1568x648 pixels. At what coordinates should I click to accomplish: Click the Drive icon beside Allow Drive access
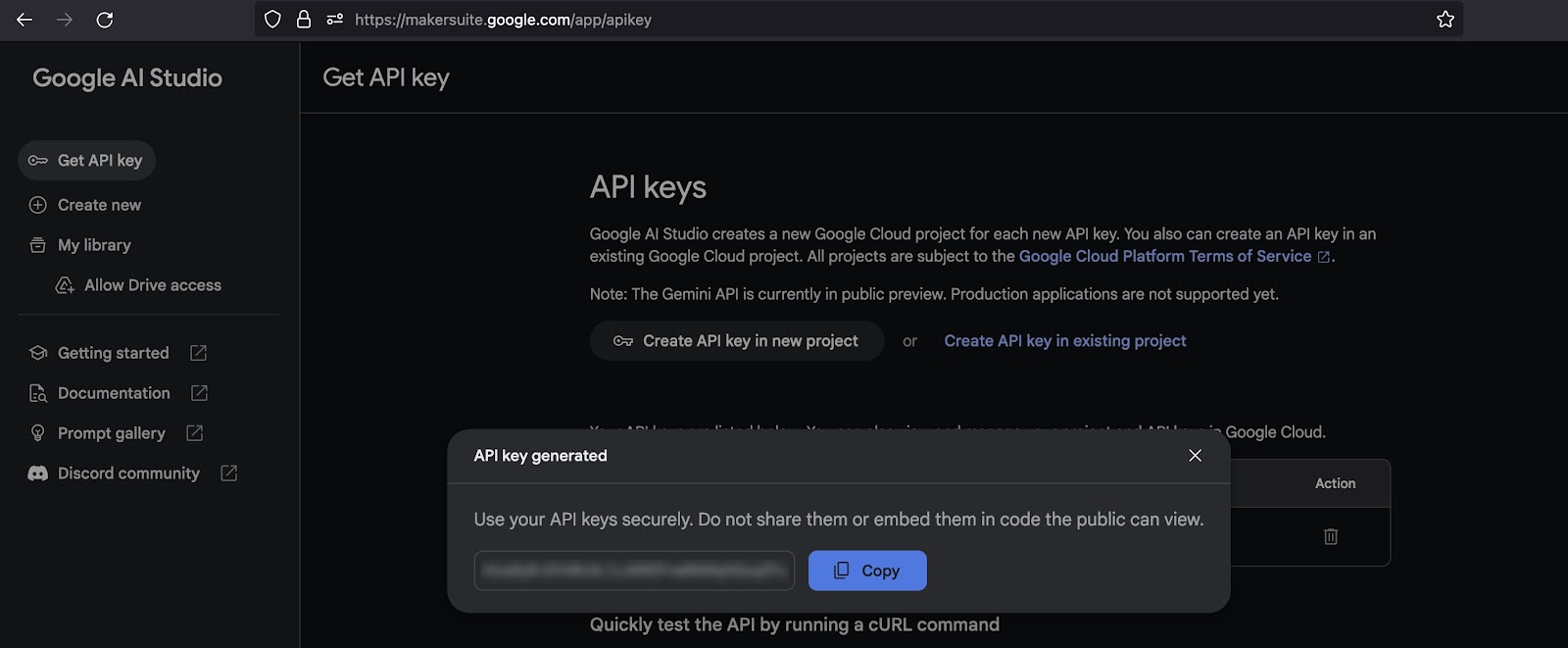[65, 285]
